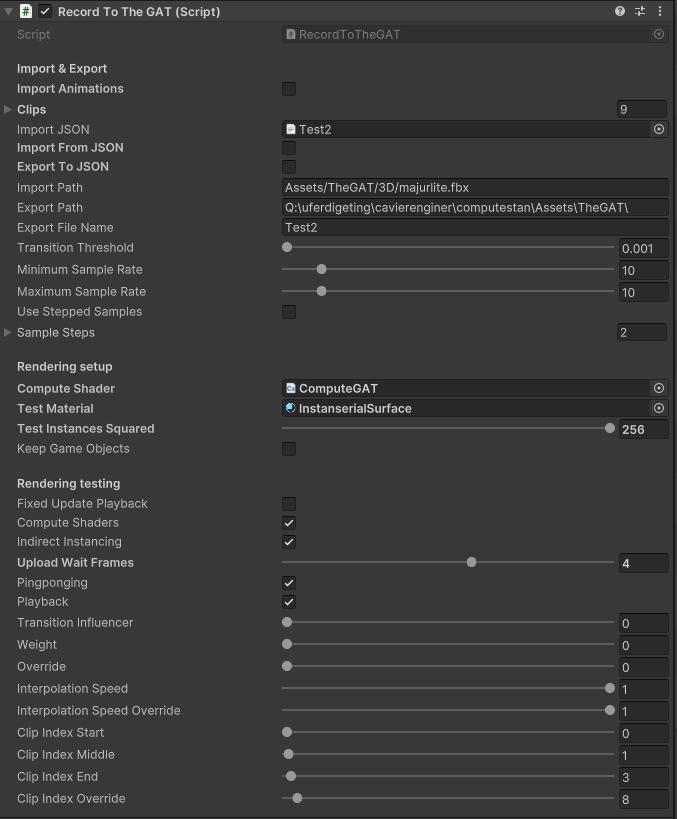Viewport: 677px width, 819px height.
Task: Click object picker for Import JSON field
Action: click(x=659, y=129)
